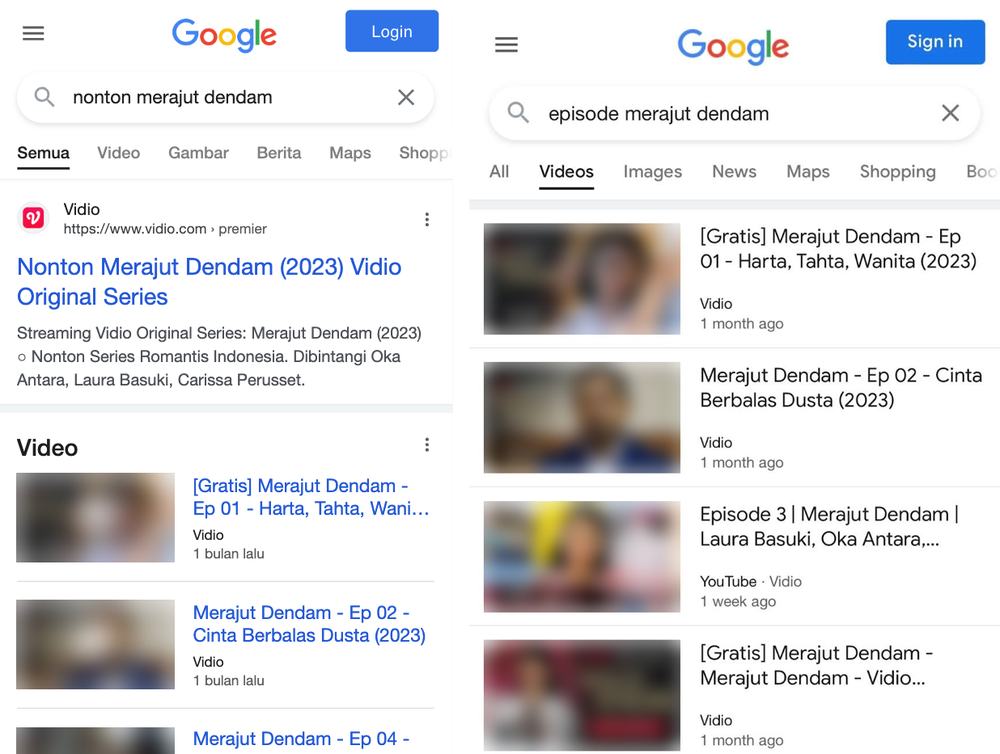Select the Videos tab on right page
This screenshot has width=1000, height=754.
(566, 172)
